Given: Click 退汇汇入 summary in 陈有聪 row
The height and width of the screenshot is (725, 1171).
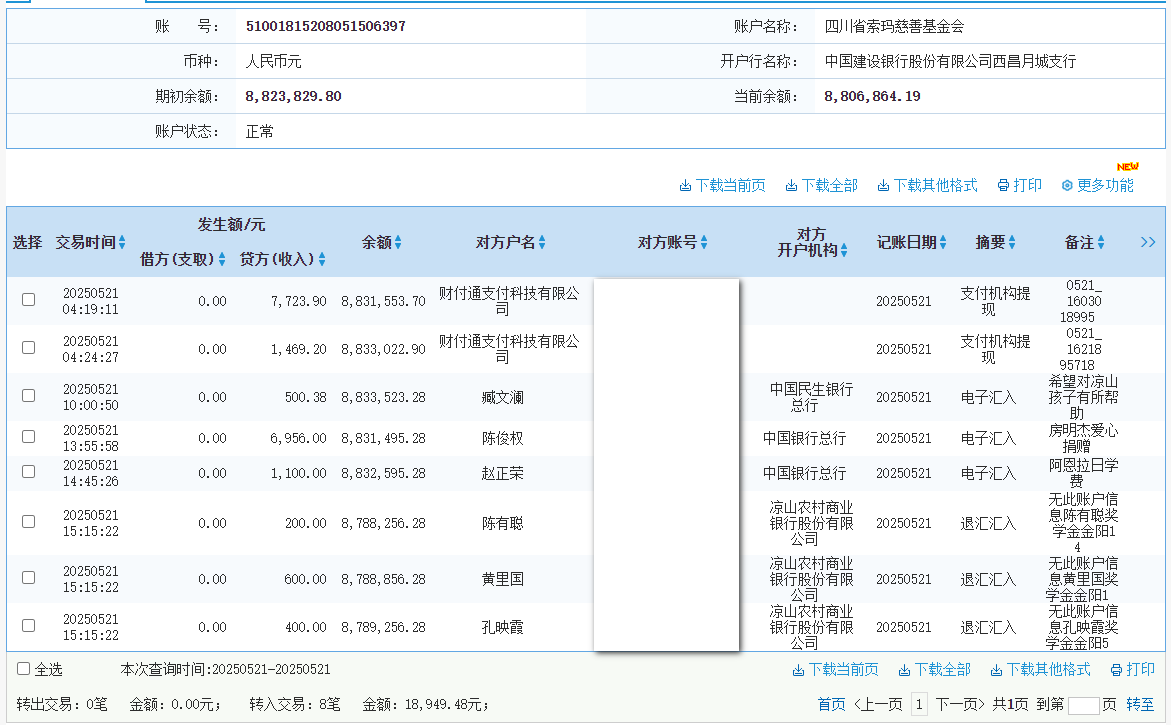Looking at the screenshot, I should tap(988, 523).
